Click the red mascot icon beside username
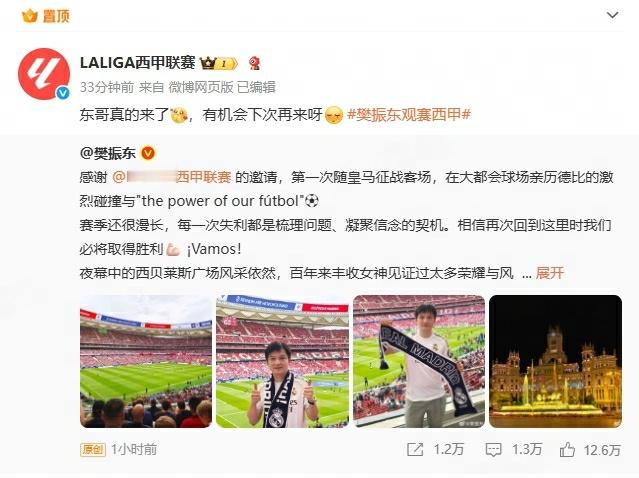The width and height of the screenshot is (639, 478). [255, 64]
